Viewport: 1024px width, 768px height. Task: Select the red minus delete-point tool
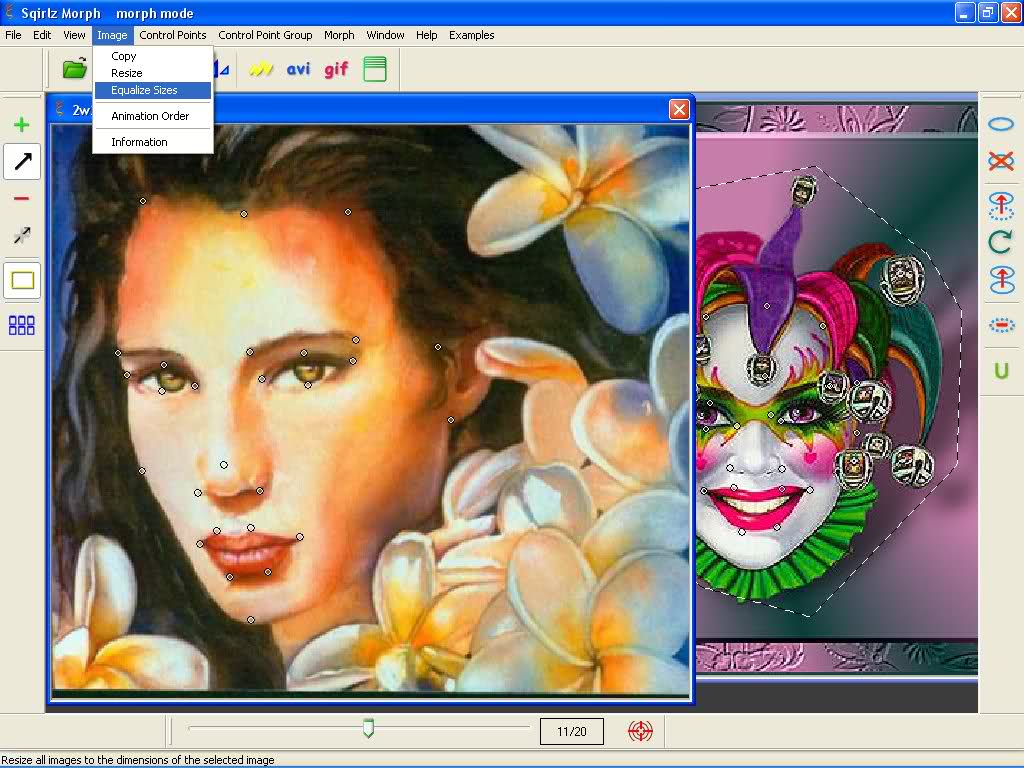point(22,199)
